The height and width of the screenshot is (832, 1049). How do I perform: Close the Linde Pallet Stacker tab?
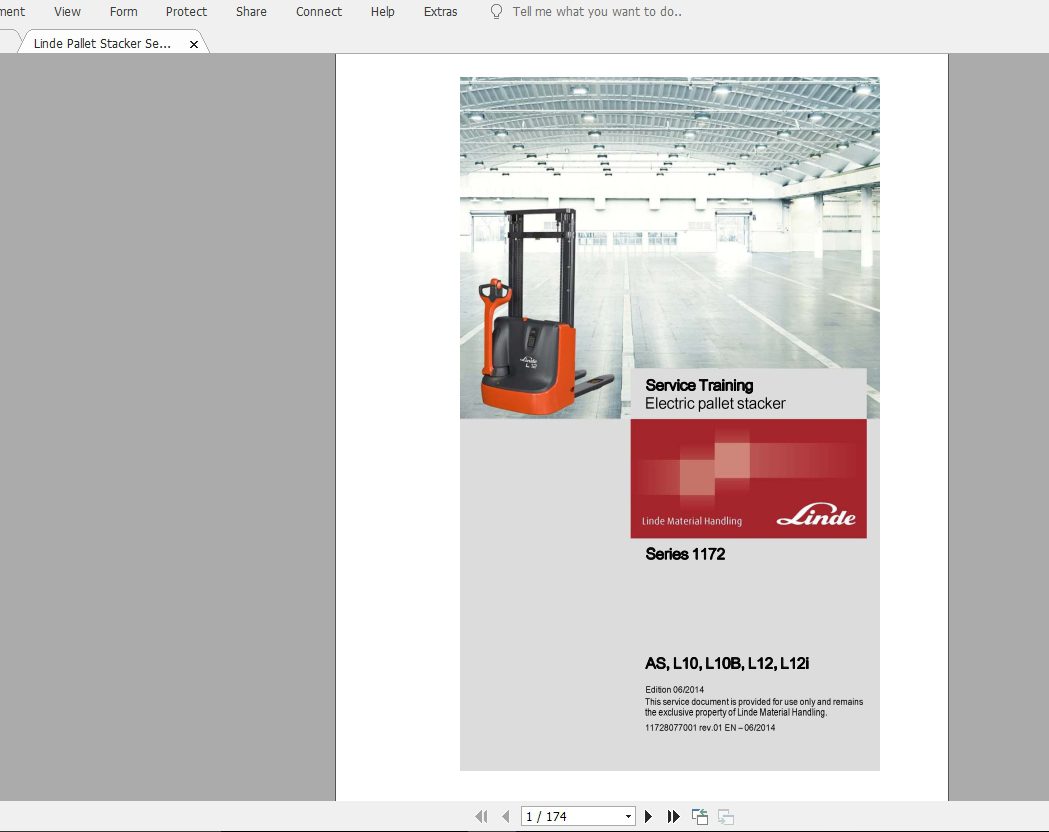tap(193, 44)
